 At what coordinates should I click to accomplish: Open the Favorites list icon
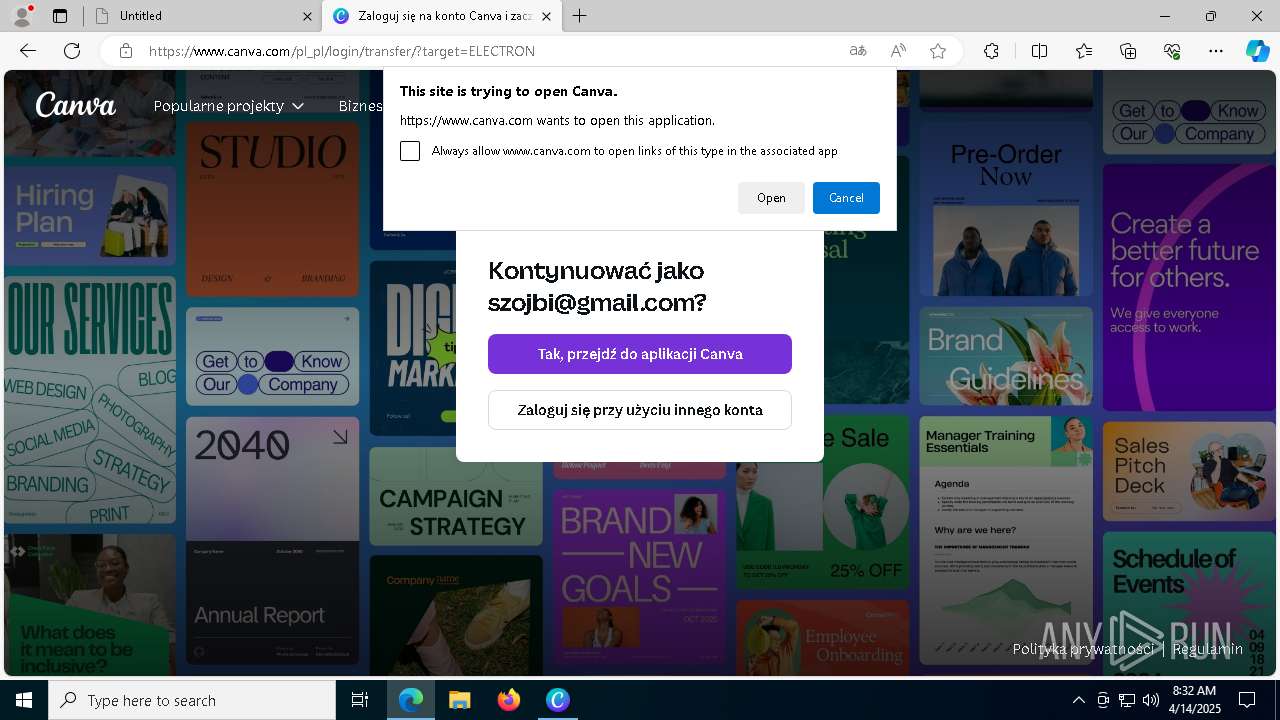coord(1084,51)
